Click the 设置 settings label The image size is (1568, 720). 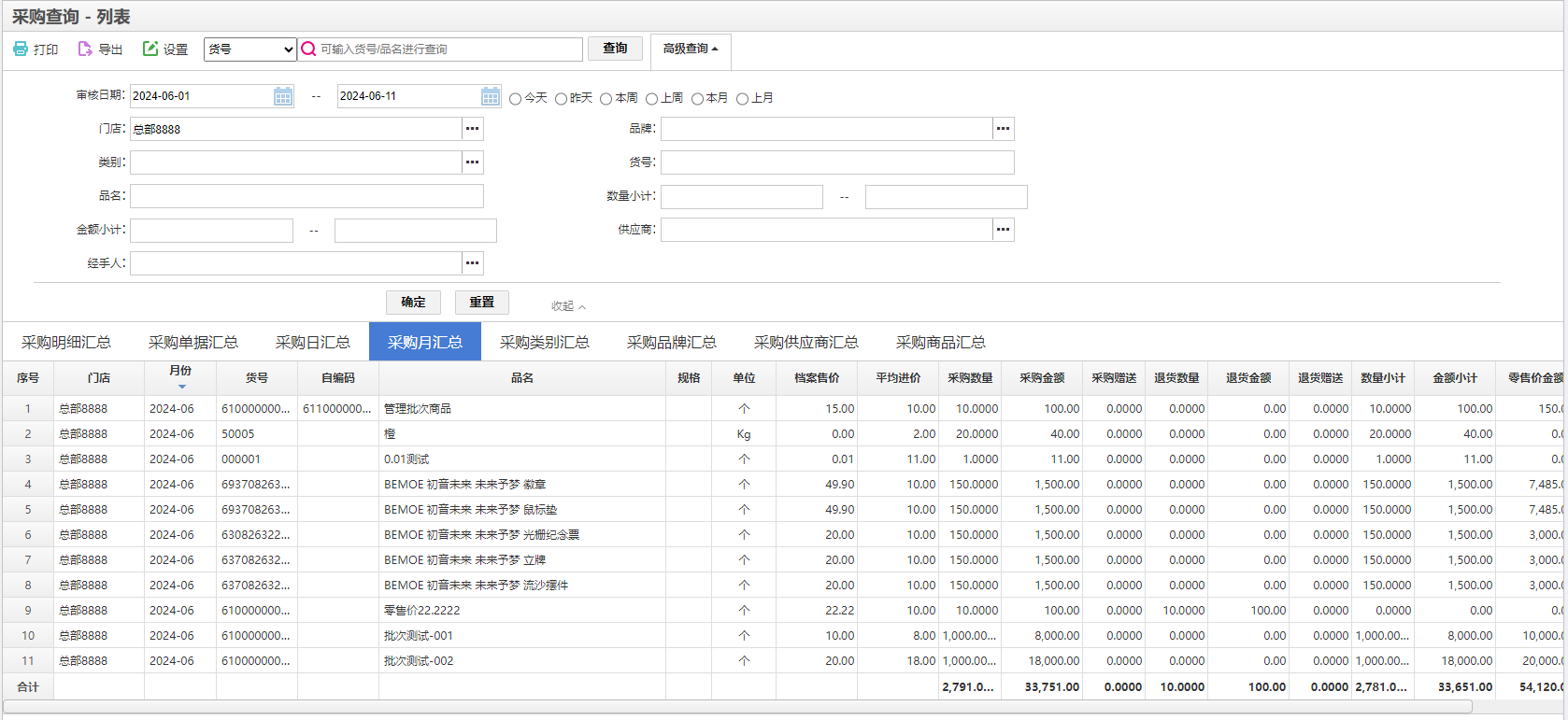click(x=176, y=49)
